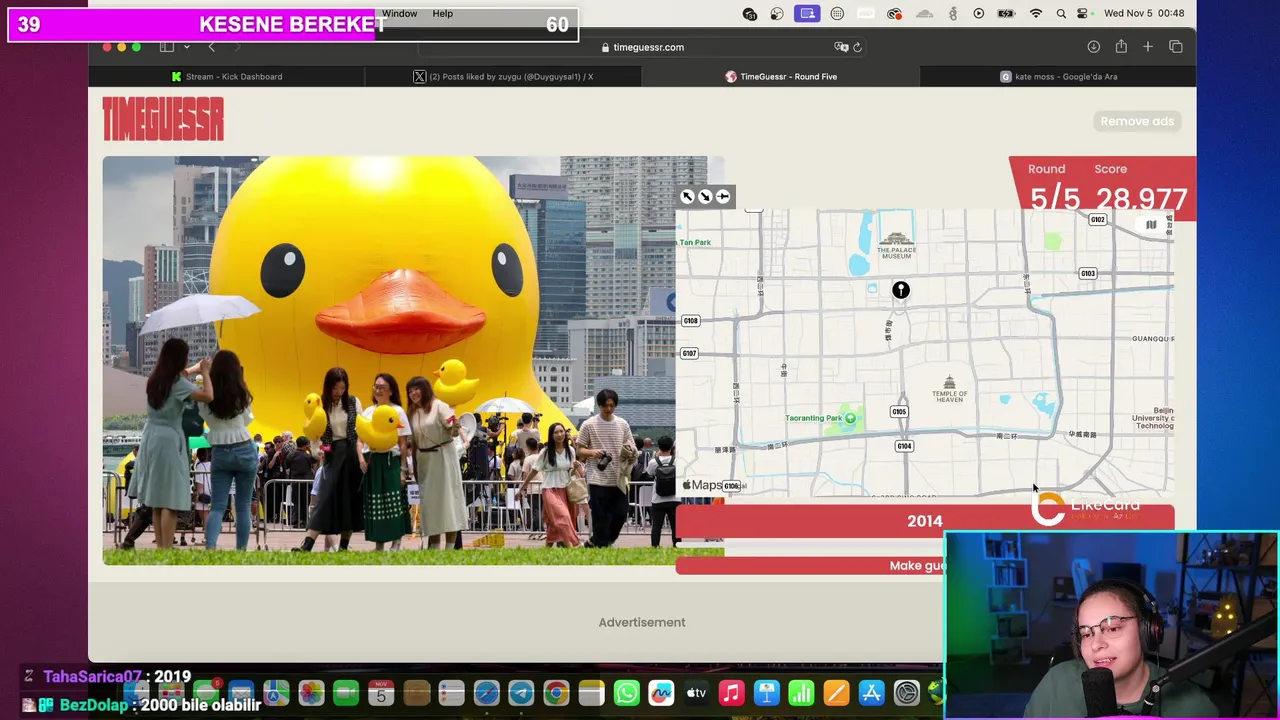Select the TimeGuessr - Round Five tab
The height and width of the screenshot is (720, 1280).
coord(781,76)
